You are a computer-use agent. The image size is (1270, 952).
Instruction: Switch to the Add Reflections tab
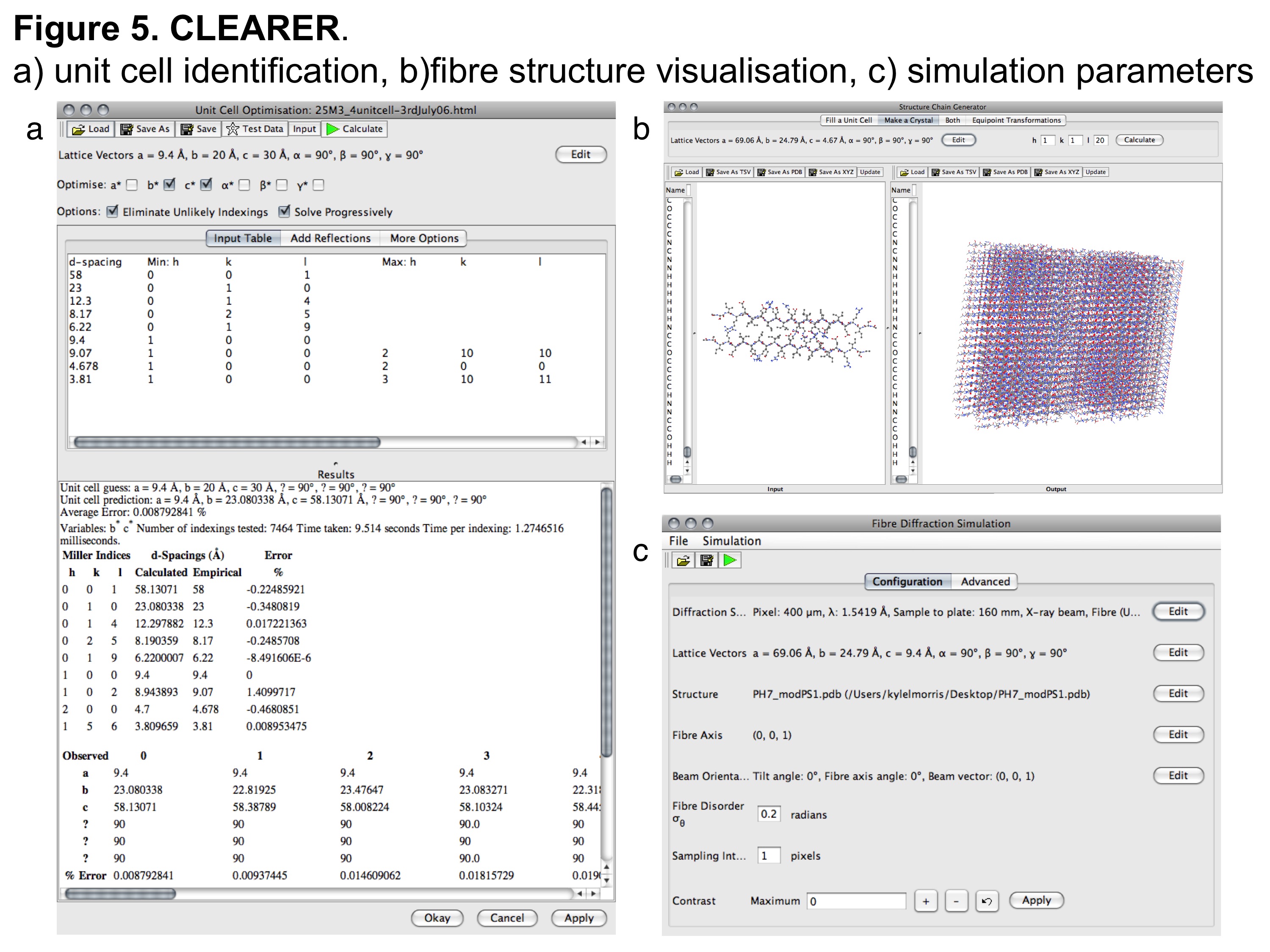point(330,238)
